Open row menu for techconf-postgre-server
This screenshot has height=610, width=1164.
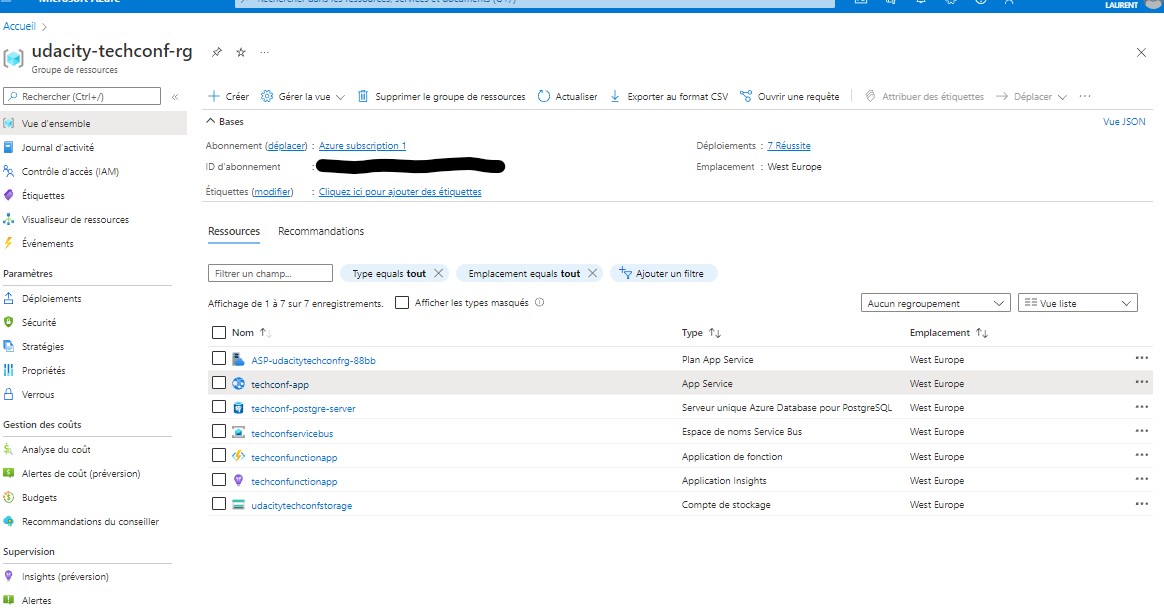tap(1142, 407)
